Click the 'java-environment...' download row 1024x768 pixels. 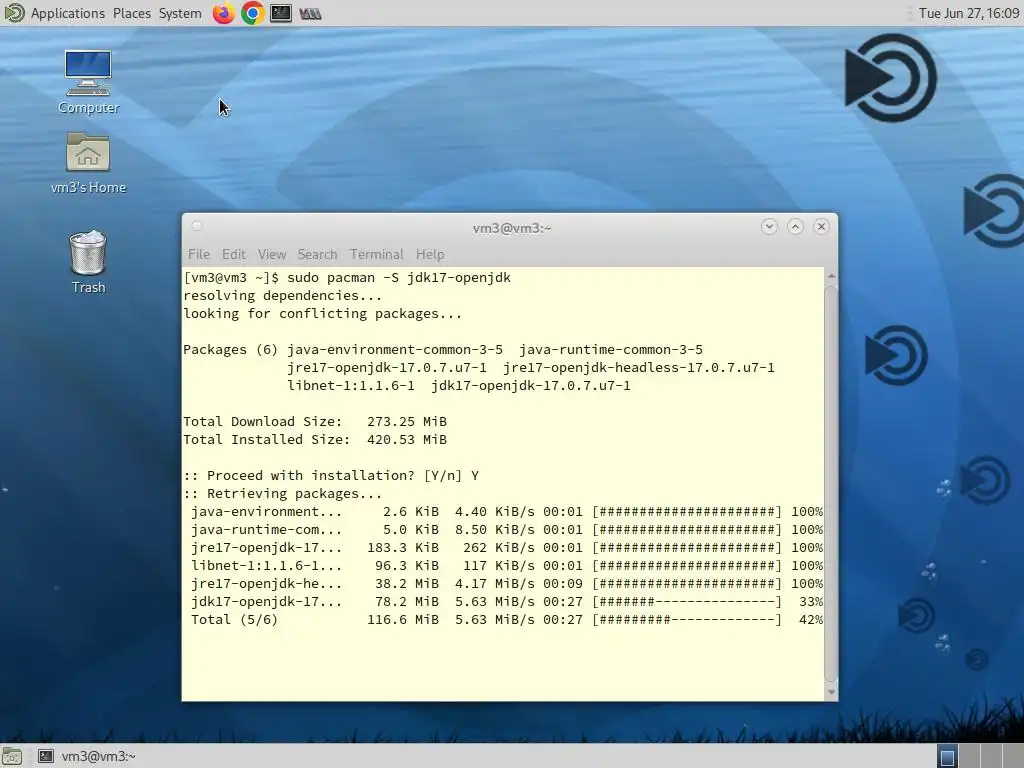click(507, 512)
